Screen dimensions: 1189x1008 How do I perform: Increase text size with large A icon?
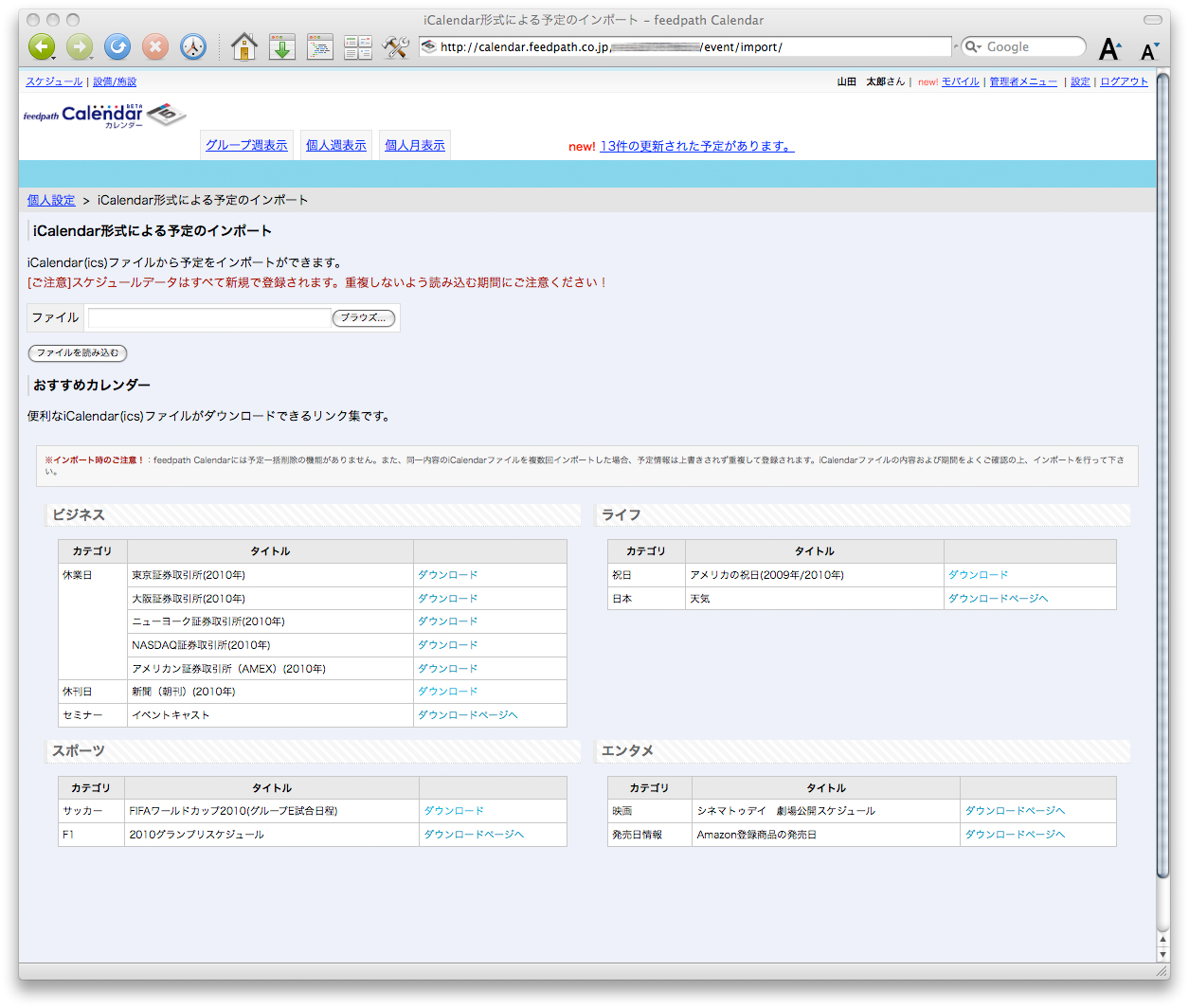[x=1109, y=49]
